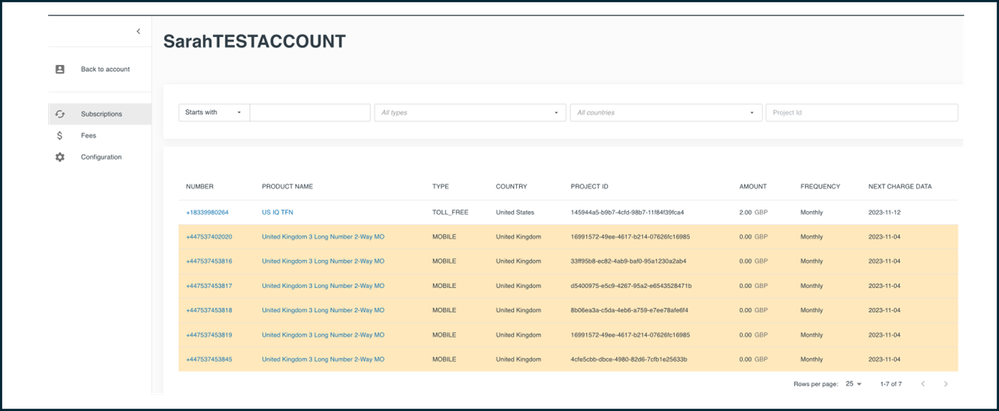Viewport: 999px width, 411px height.
Task: Open product link in +447537453845 row
Action: [323, 359]
